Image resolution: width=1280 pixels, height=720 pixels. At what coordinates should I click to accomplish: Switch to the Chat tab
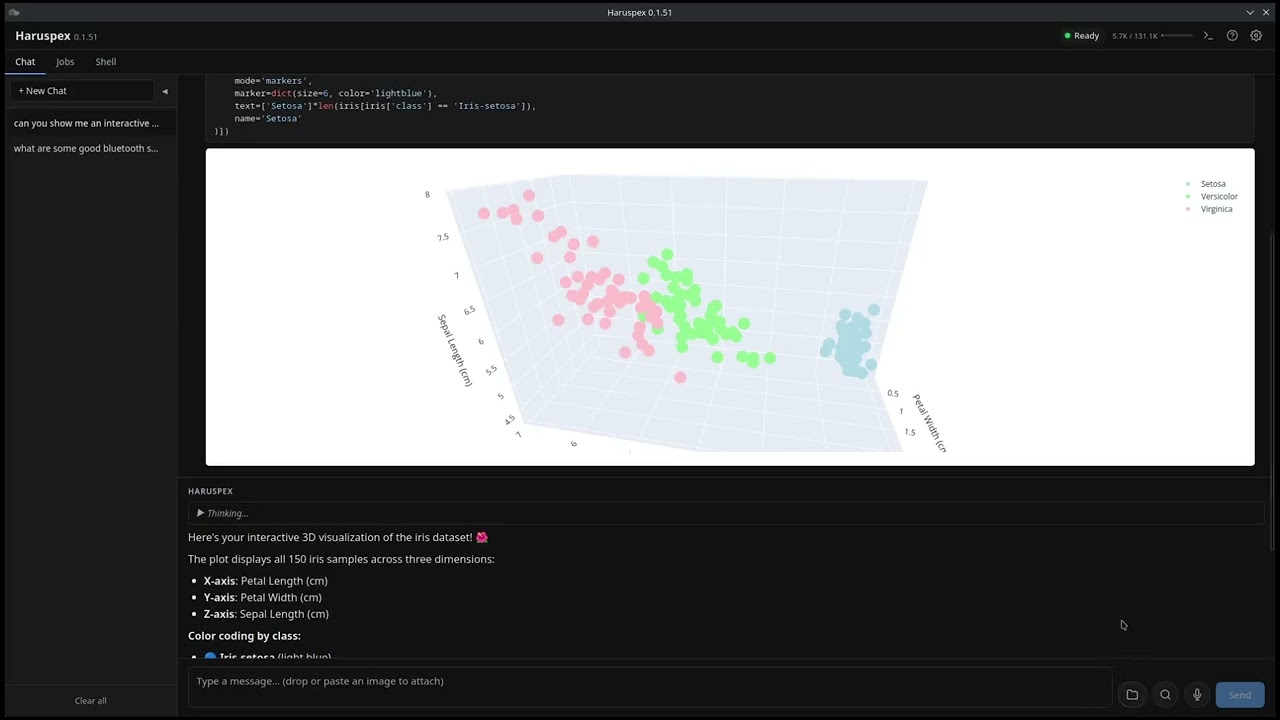[25, 62]
